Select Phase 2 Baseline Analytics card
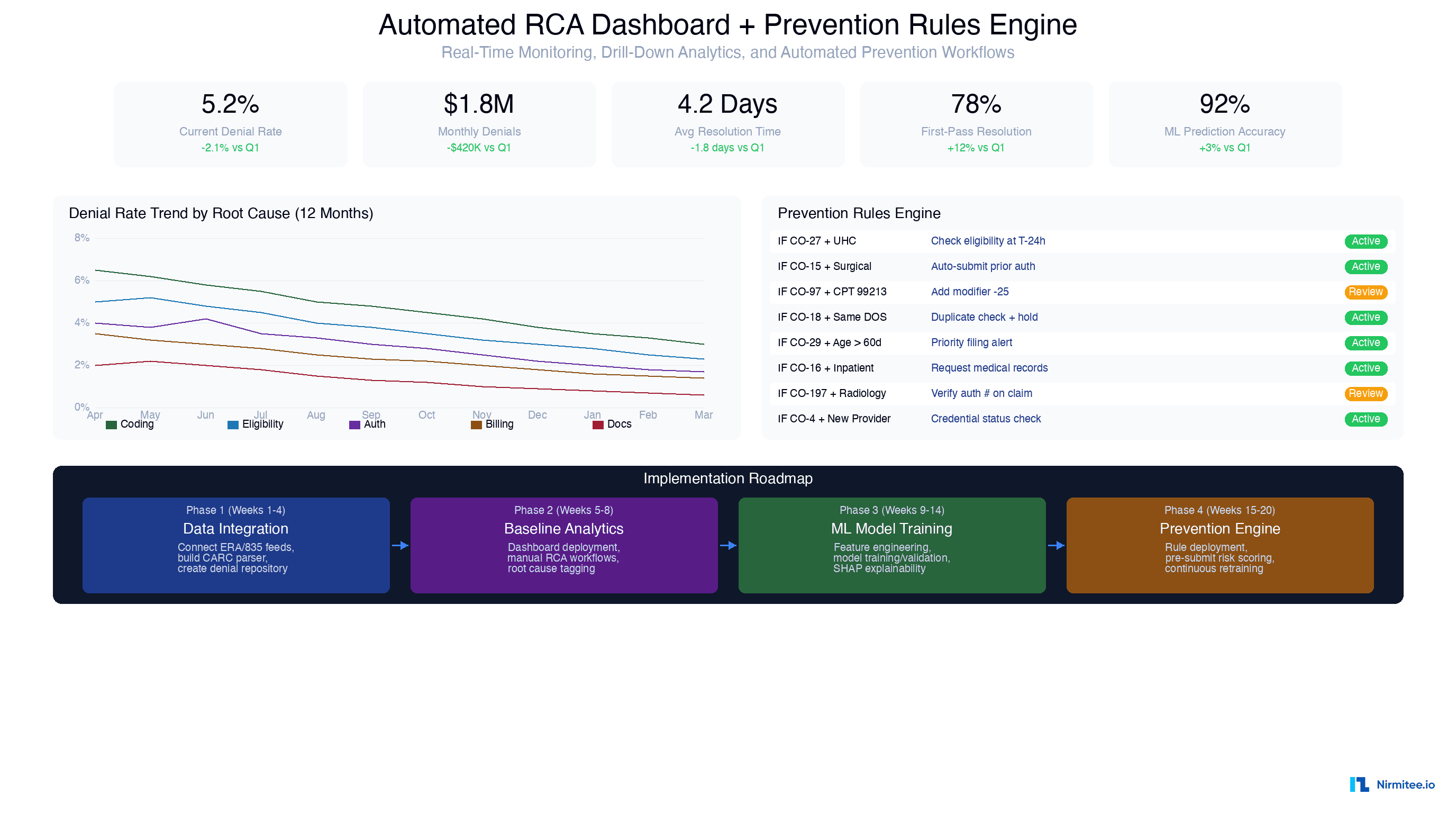1456x813 pixels. 564,546
